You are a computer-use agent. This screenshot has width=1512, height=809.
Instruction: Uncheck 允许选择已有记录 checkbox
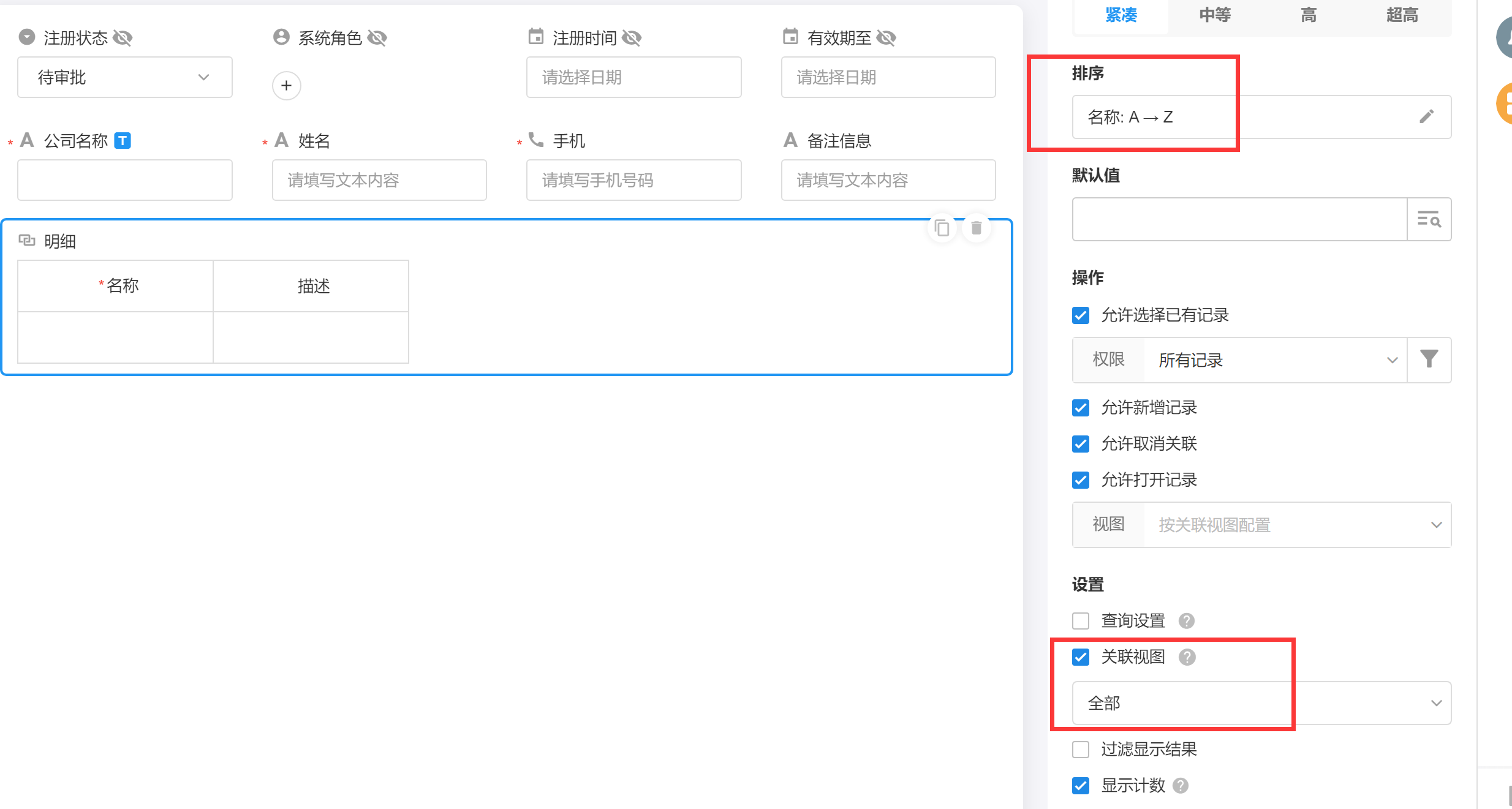[x=1081, y=315]
